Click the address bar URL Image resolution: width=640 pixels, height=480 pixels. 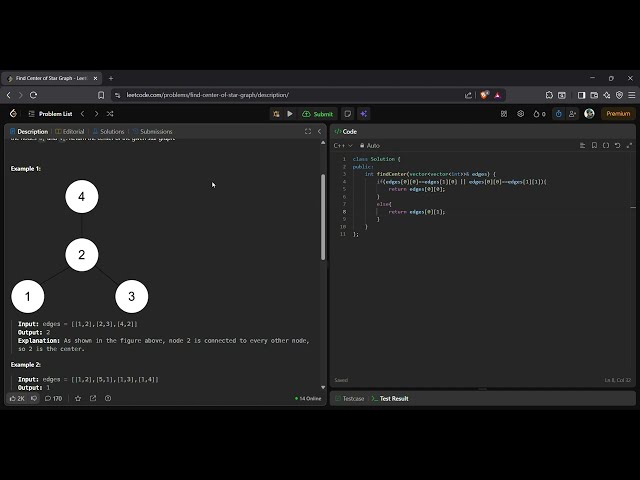point(208,95)
